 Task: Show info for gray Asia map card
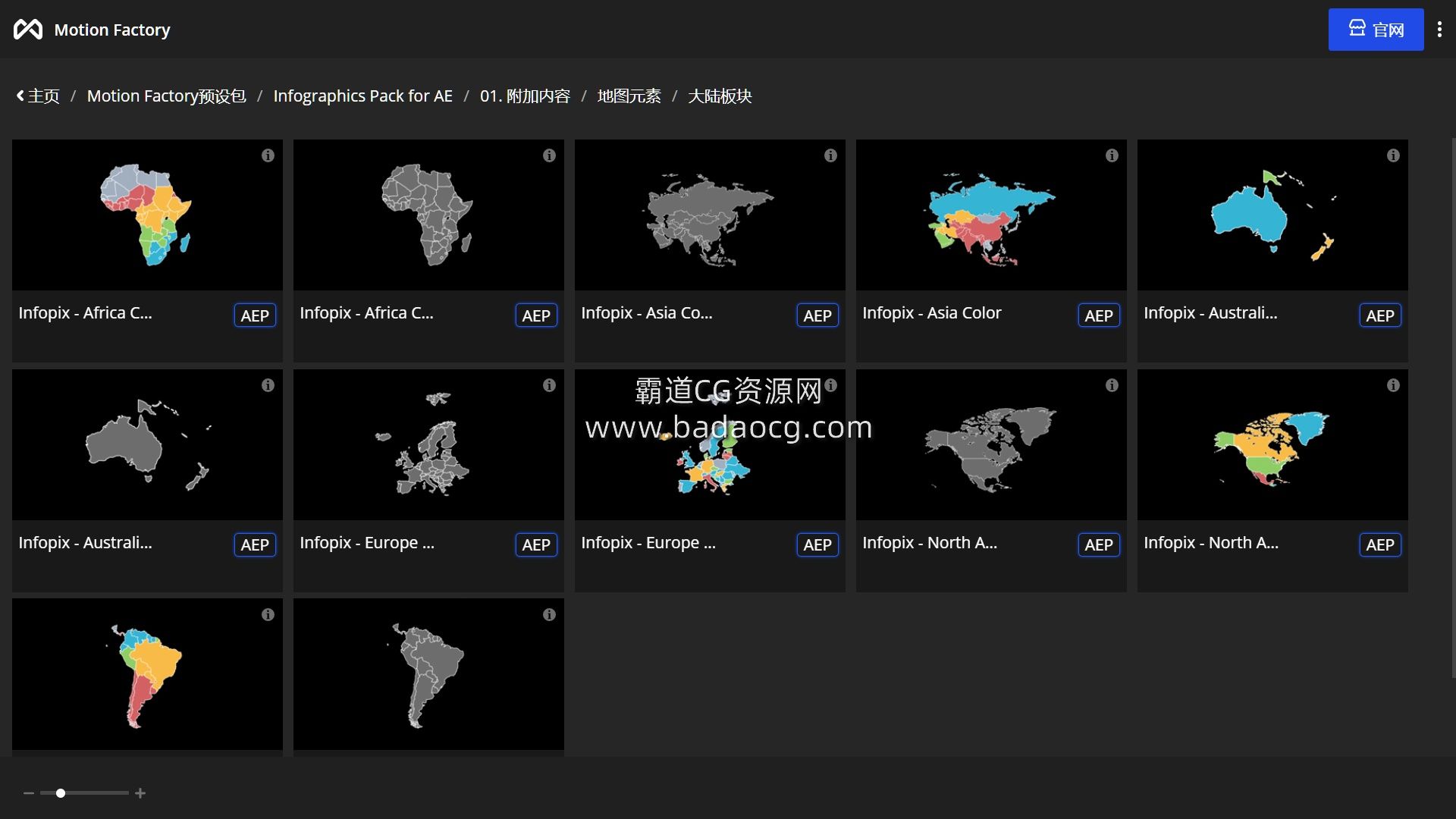pos(830,155)
